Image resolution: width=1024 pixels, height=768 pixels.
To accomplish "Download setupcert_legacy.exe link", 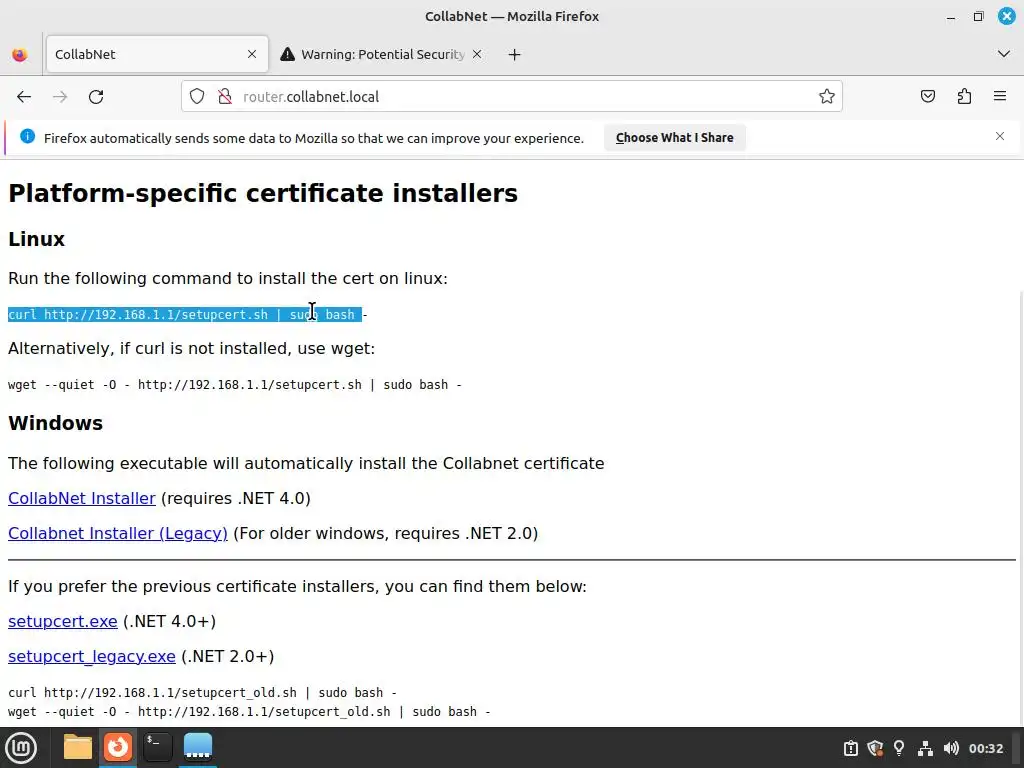I will [x=91, y=656].
